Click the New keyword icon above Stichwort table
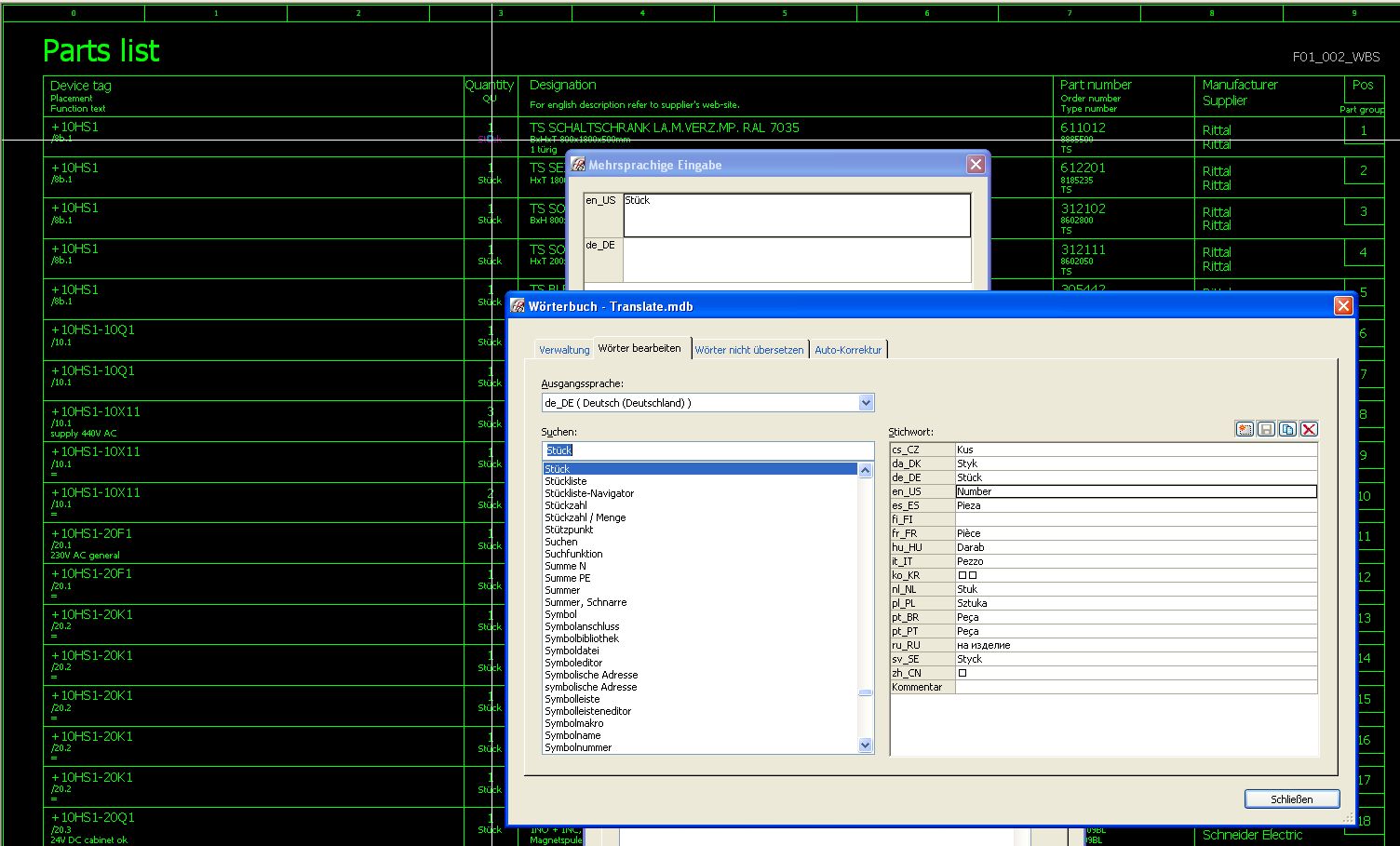 pyautogui.click(x=1245, y=429)
